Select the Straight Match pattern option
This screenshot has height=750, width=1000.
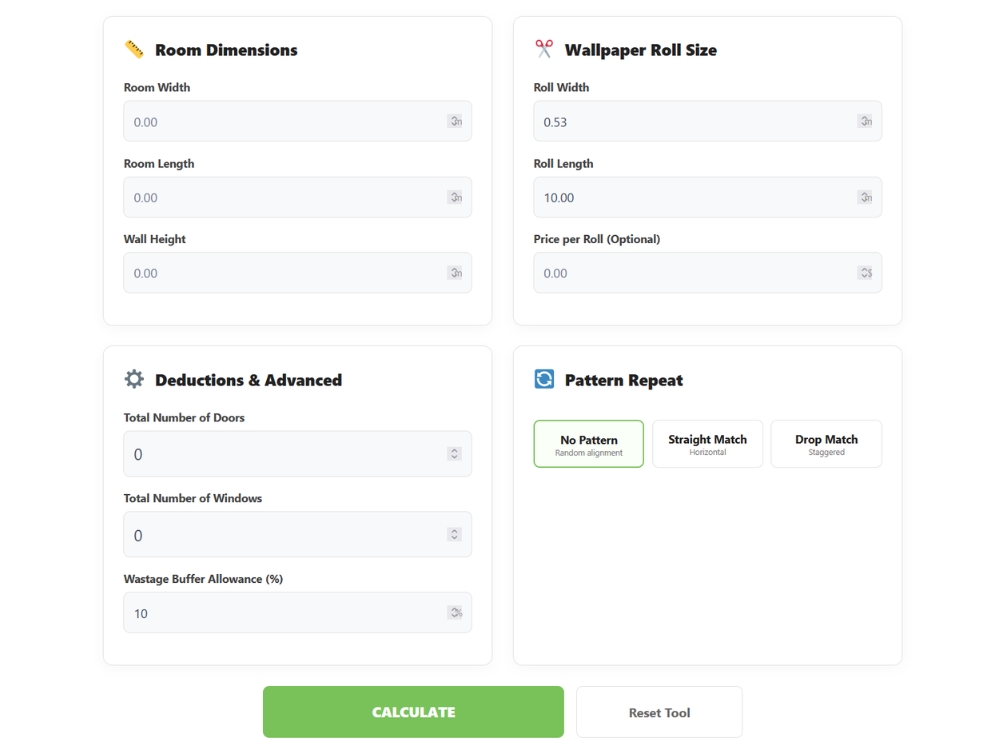point(707,443)
